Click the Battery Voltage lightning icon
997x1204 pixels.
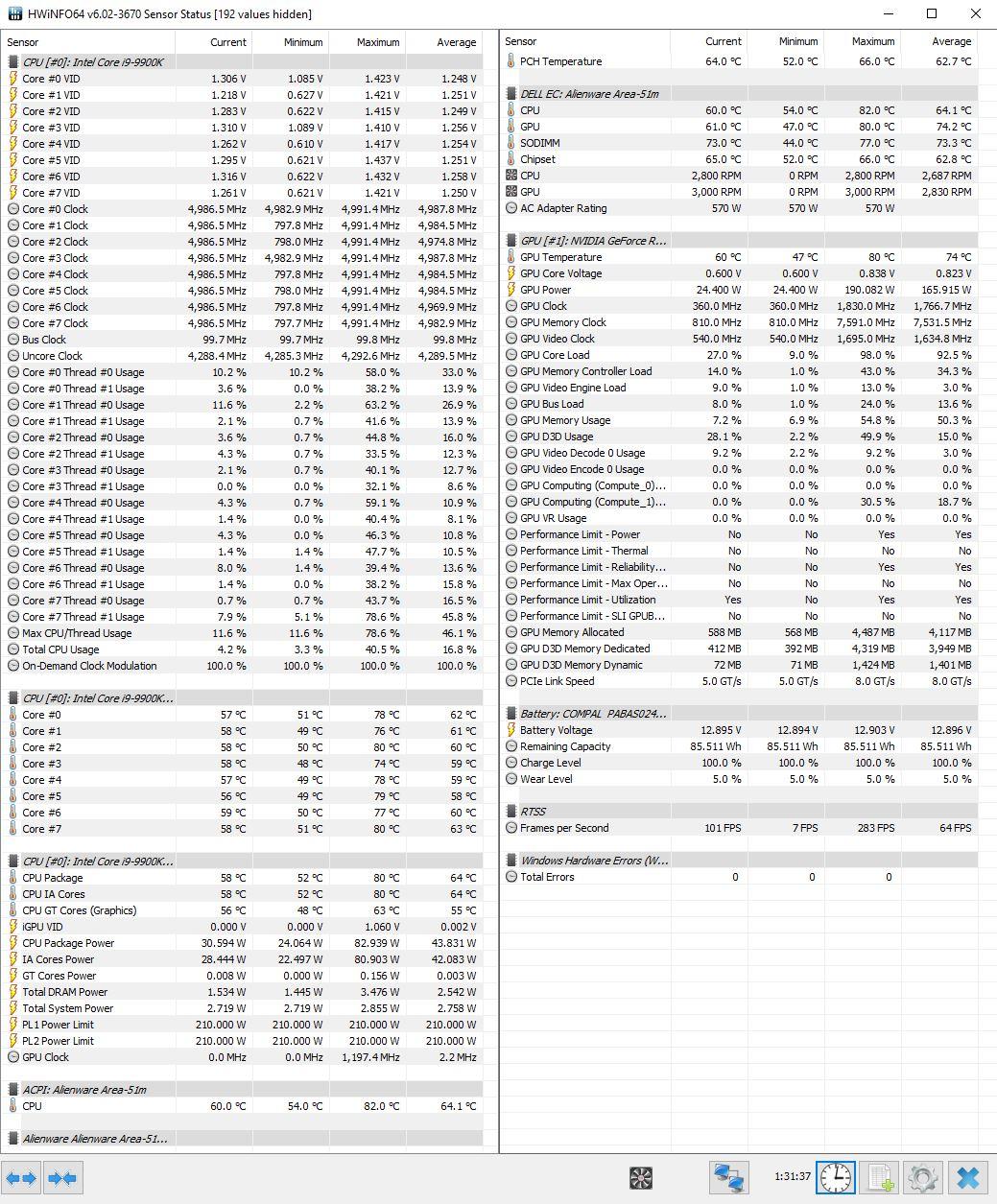(511, 730)
